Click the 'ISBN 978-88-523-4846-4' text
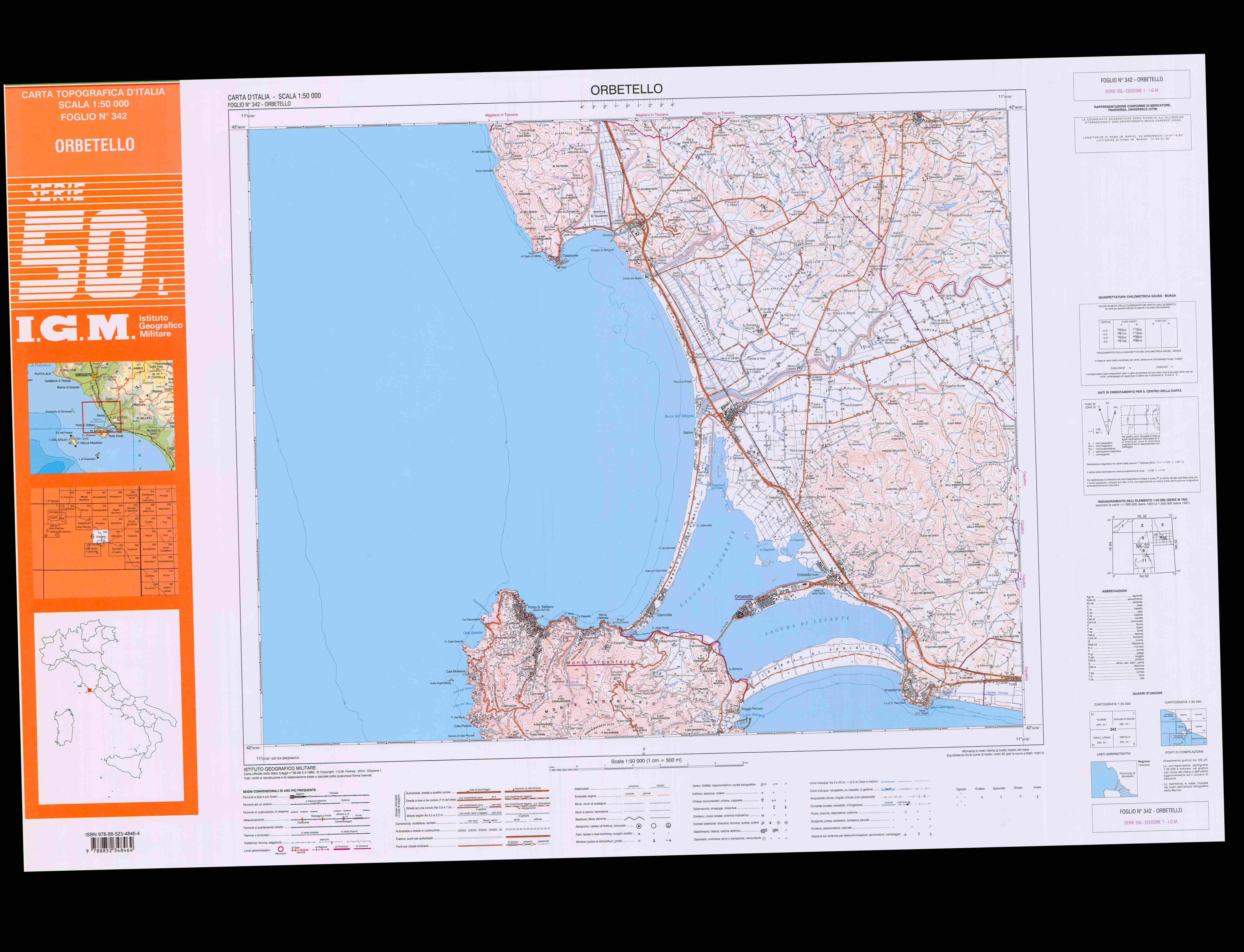Image resolution: width=1244 pixels, height=952 pixels. [x=112, y=834]
